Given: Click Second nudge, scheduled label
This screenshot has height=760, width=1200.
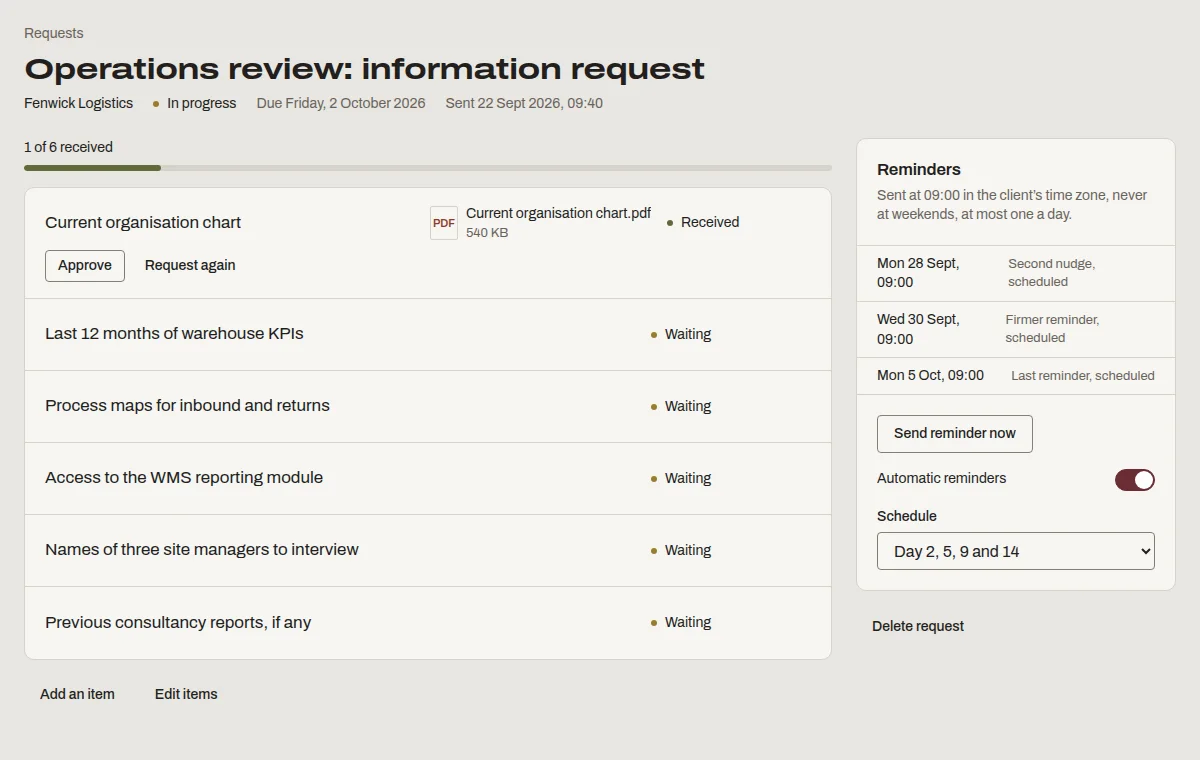Looking at the screenshot, I should 1051,273.
